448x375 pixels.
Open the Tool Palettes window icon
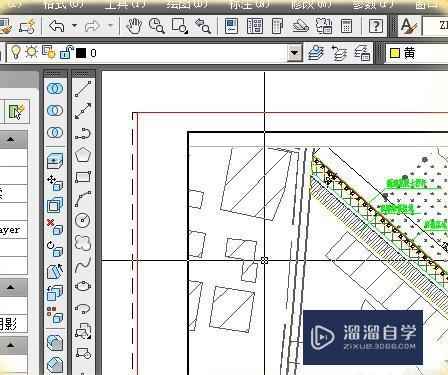coord(277,26)
